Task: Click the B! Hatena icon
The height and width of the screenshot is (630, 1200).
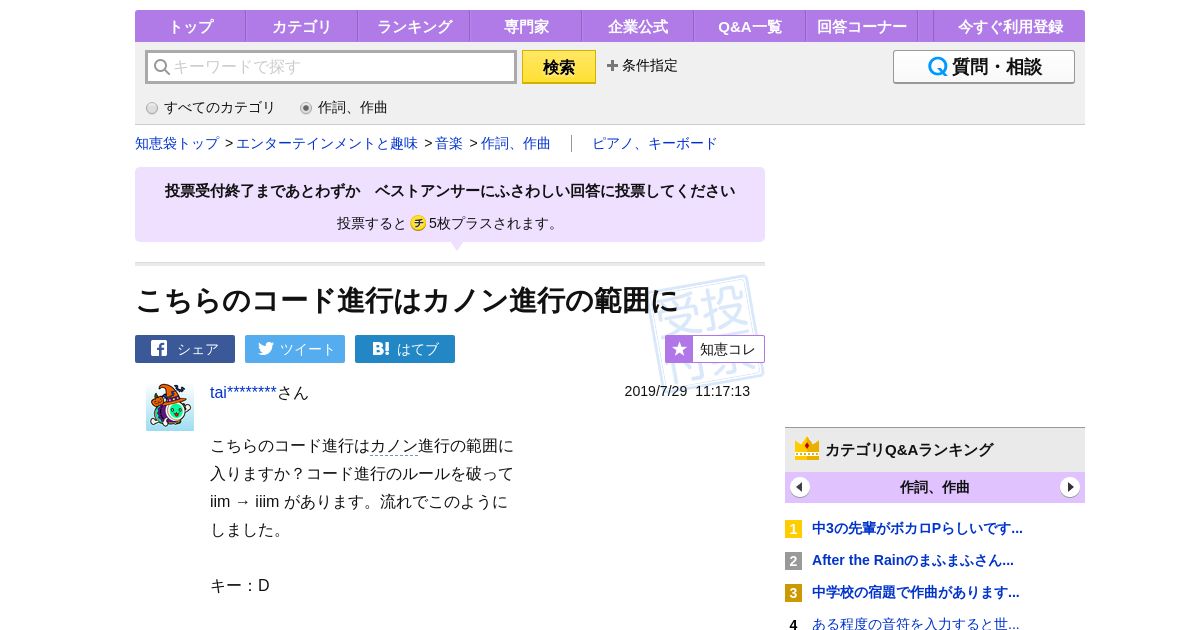Action: click(x=381, y=348)
